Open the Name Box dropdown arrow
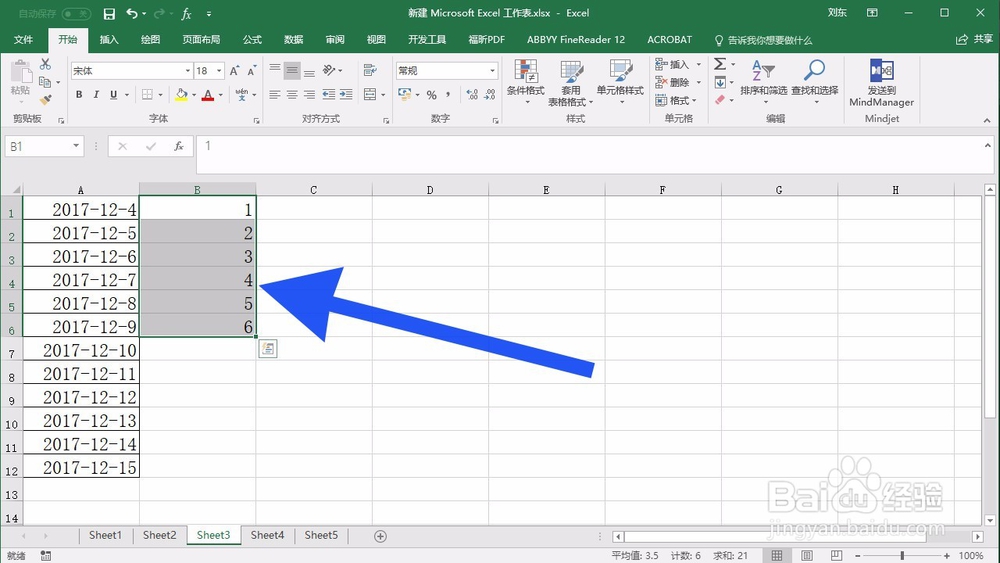1000x563 pixels. 76,146
